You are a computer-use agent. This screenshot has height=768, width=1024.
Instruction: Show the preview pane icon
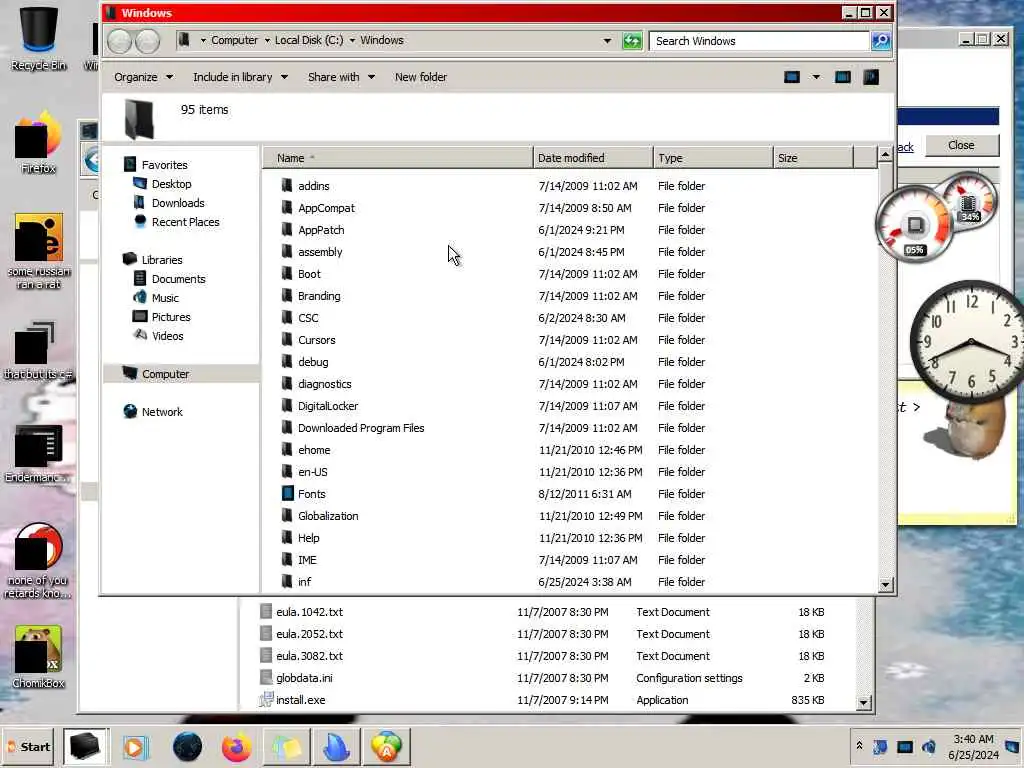coord(843,77)
